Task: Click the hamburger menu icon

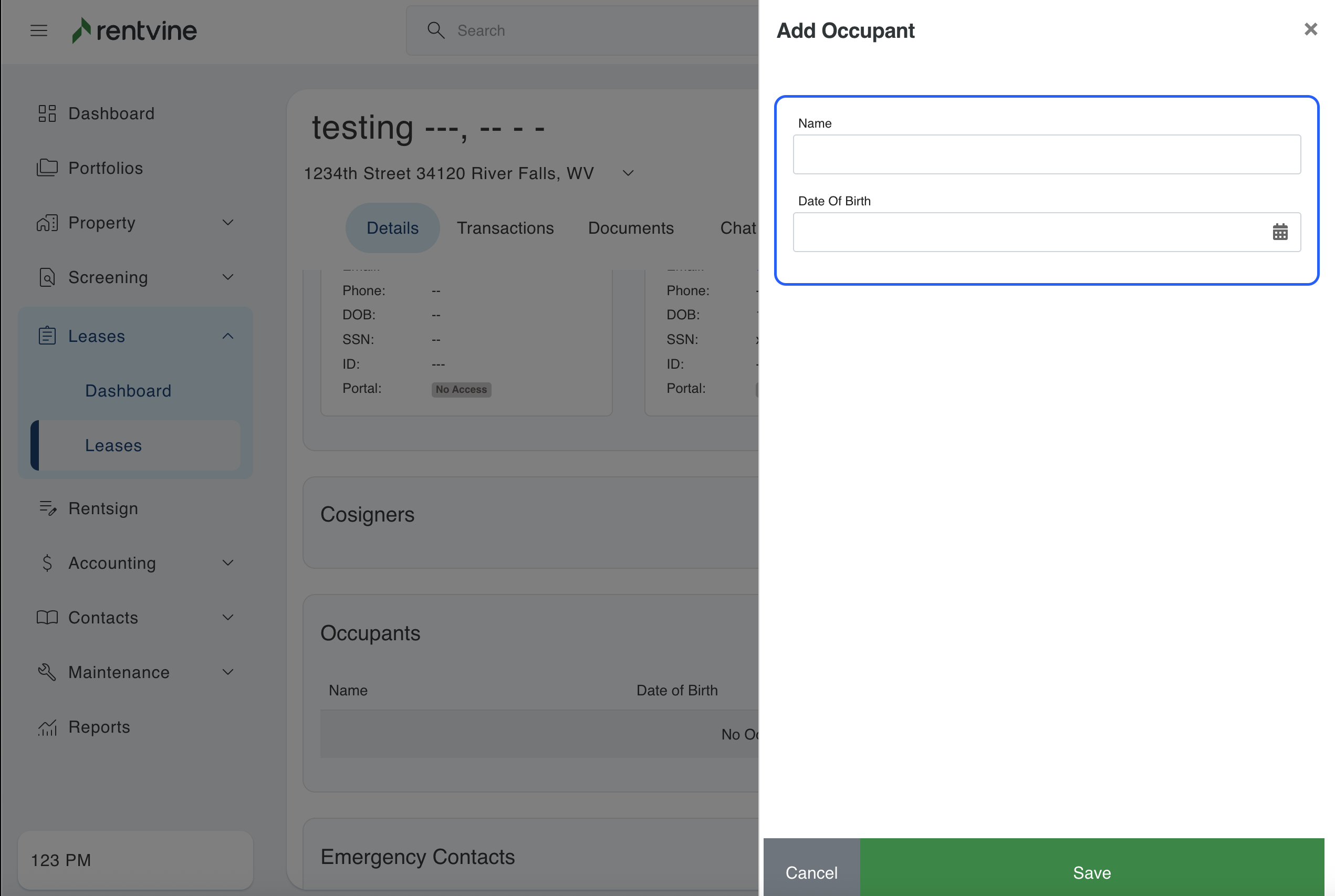Action: [39, 30]
